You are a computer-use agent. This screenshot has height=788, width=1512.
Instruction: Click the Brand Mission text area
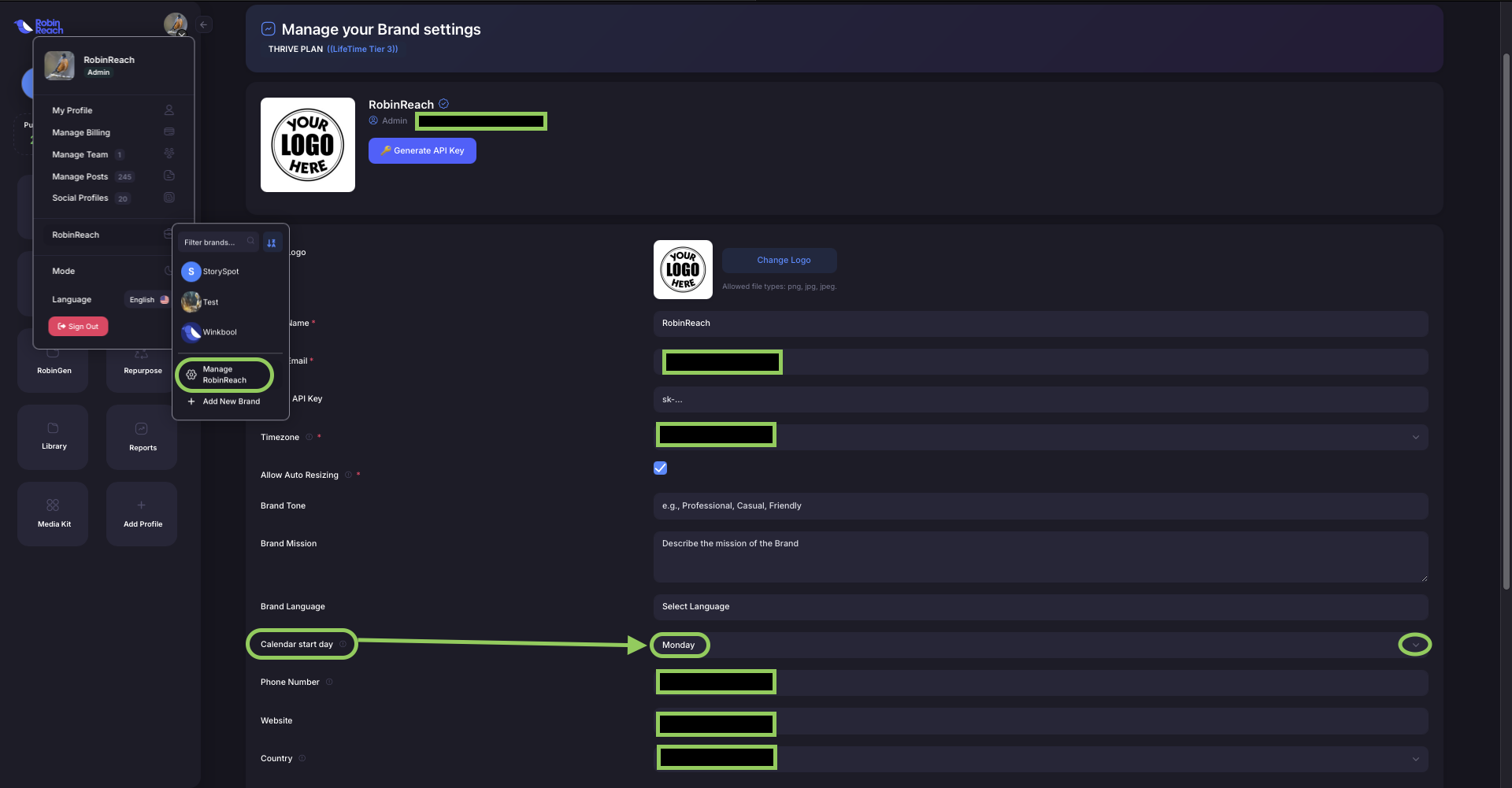[1040, 557]
